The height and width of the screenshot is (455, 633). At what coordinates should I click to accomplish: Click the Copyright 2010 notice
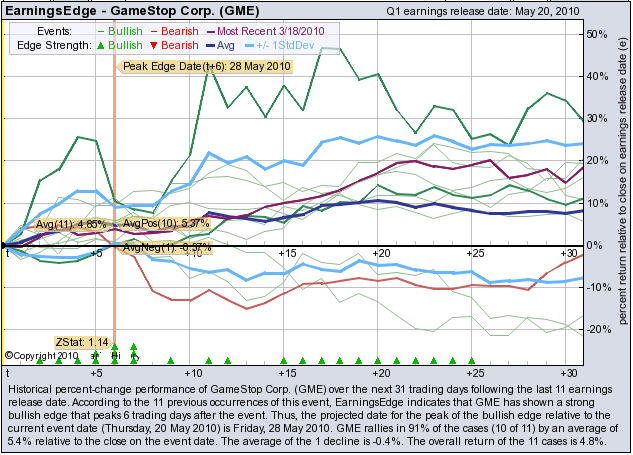pyautogui.click(x=41, y=354)
